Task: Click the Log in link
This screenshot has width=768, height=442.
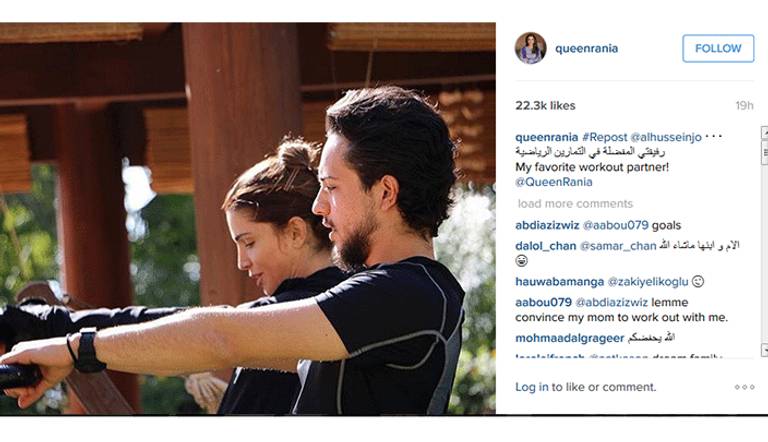Action: [x=531, y=387]
